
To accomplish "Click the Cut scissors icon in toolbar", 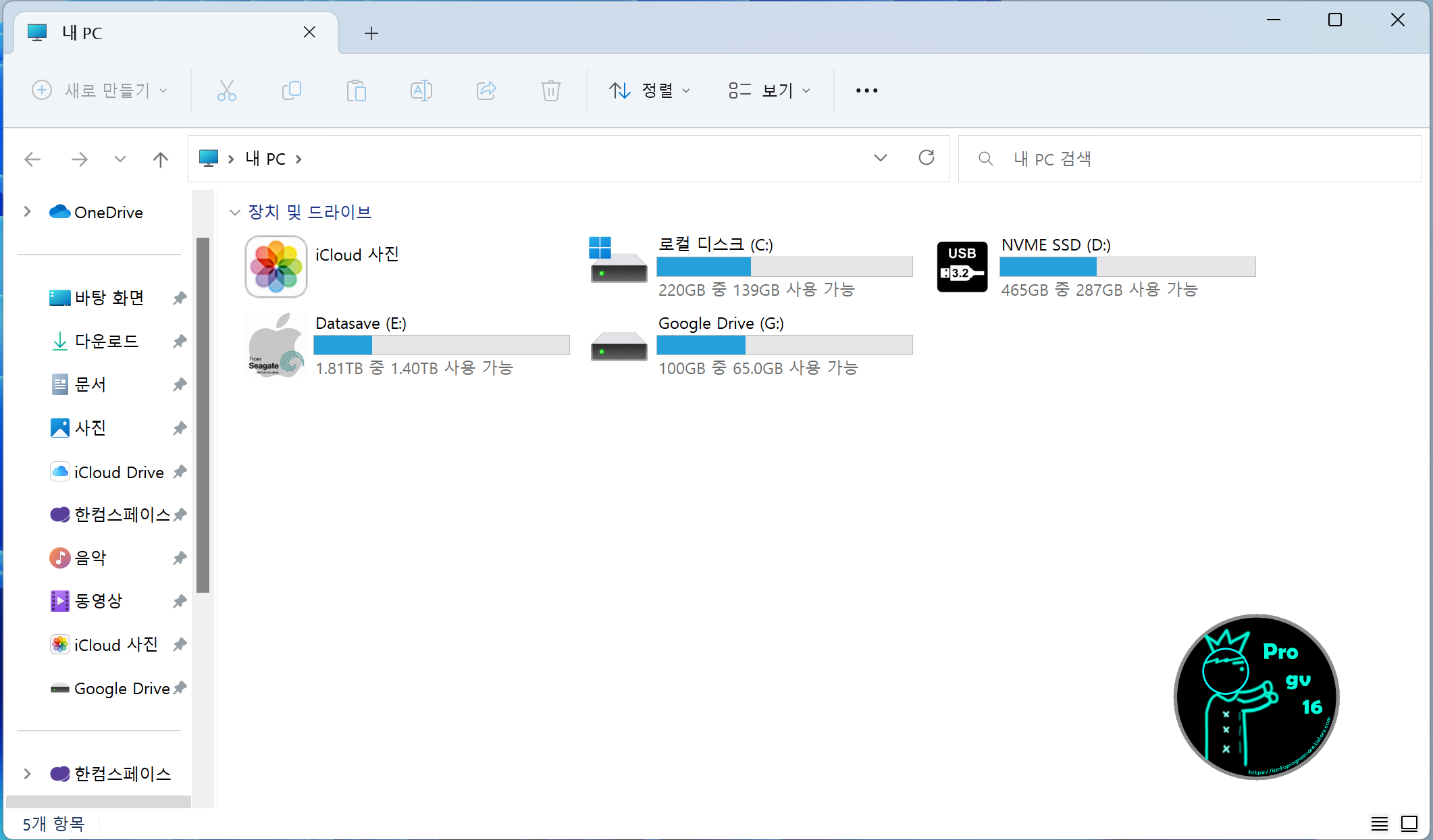I will click(x=226, y=90).
